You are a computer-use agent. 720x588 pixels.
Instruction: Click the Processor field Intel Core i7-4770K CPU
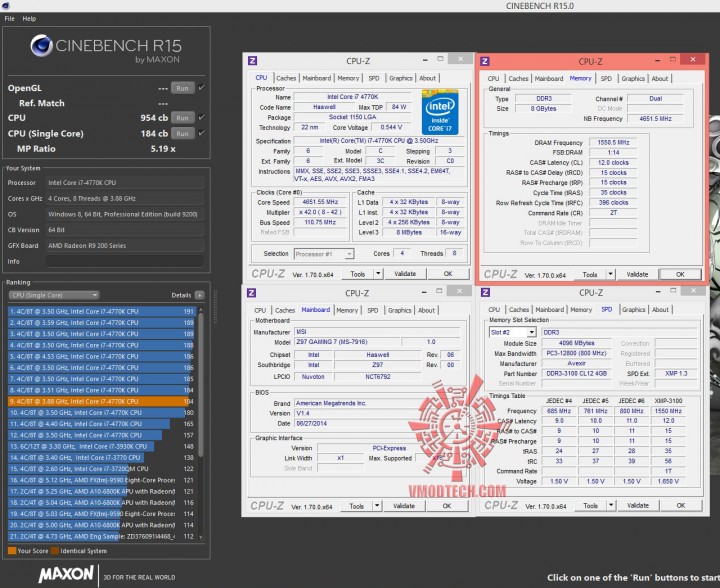124,183
